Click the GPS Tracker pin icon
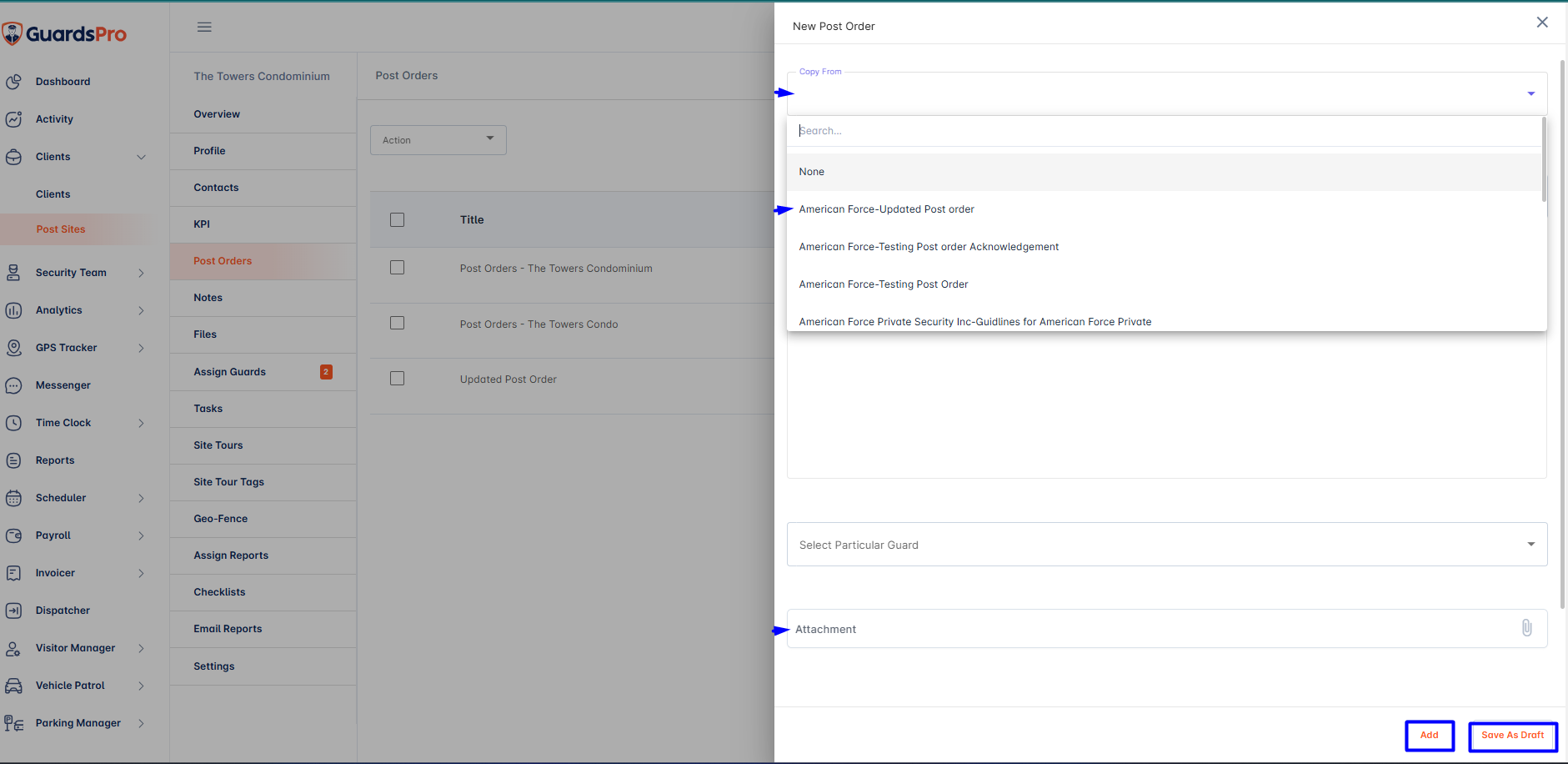1568x764 pixels. (x=13, y=348)
